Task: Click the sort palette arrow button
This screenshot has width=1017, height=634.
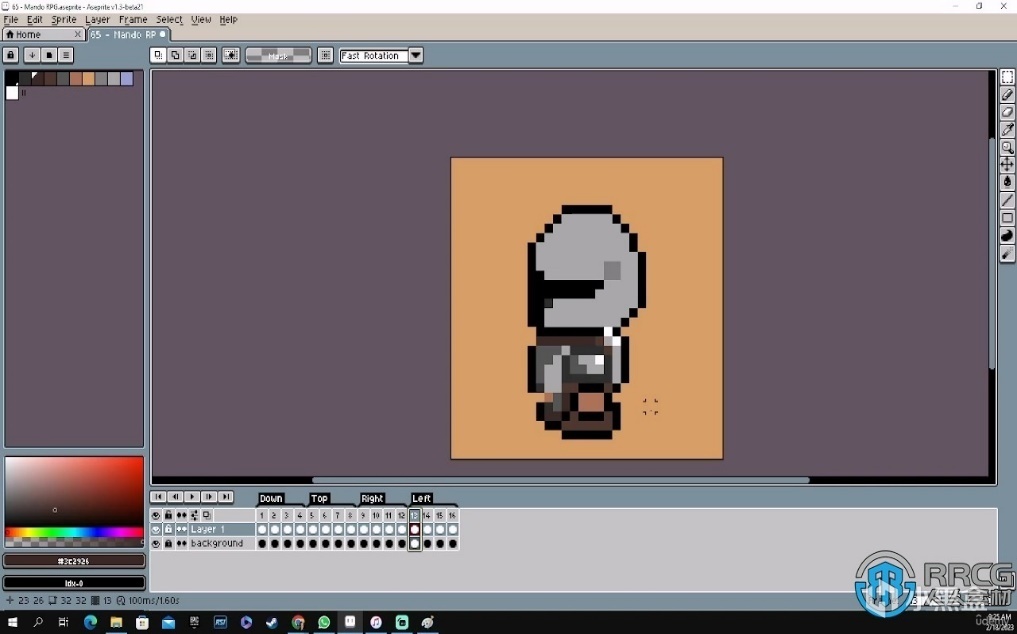Action: (x=32, y=55)
